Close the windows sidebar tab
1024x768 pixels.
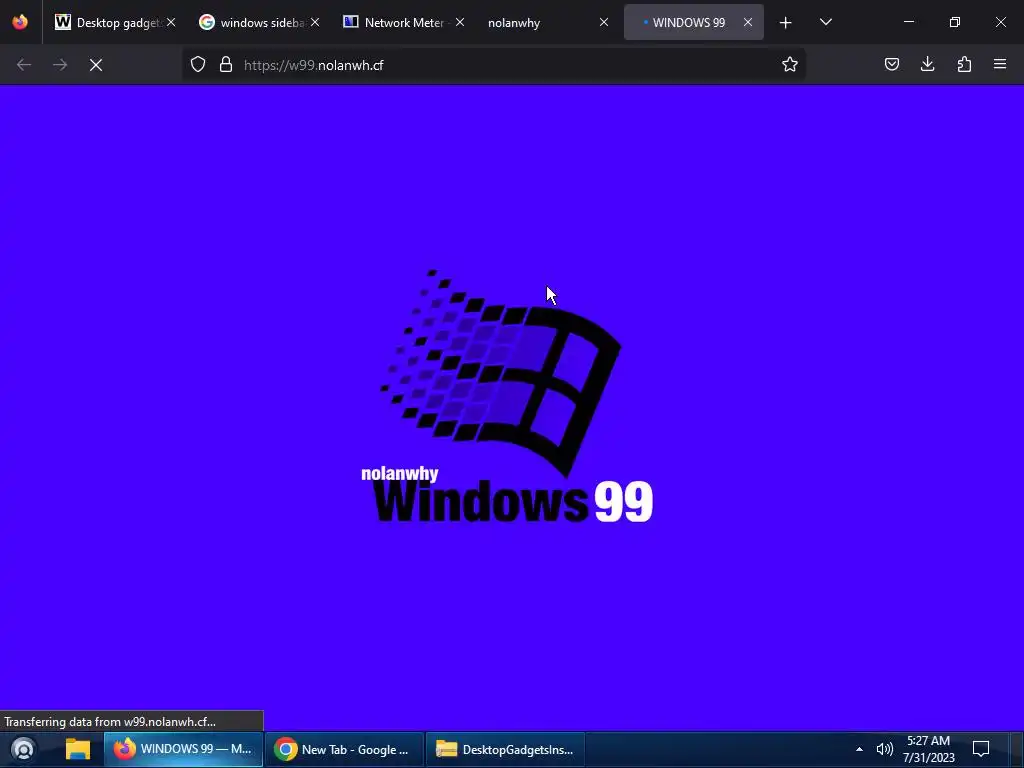click(315, 22)
